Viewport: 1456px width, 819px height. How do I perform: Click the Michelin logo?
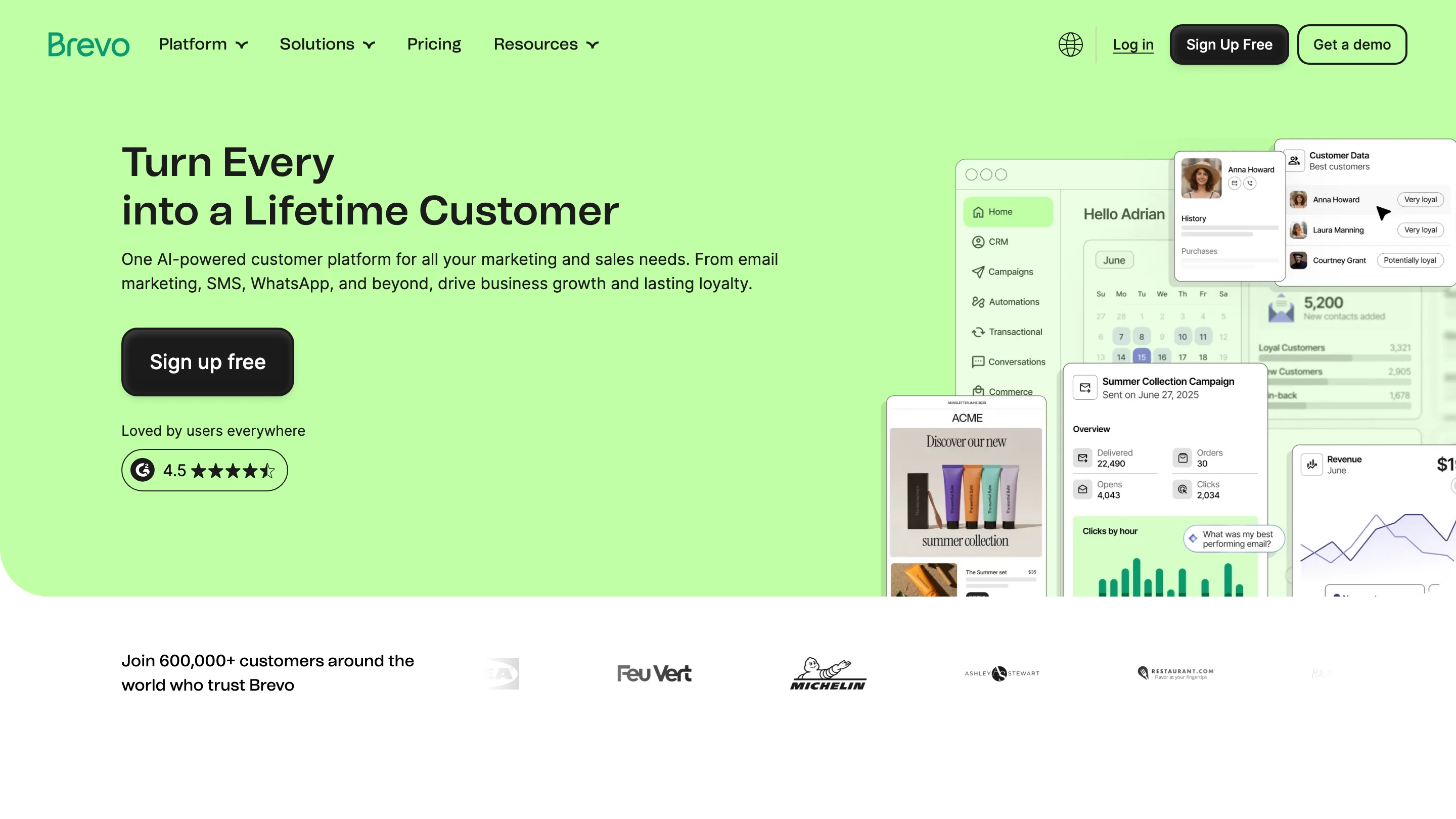(x=828, y=673)
